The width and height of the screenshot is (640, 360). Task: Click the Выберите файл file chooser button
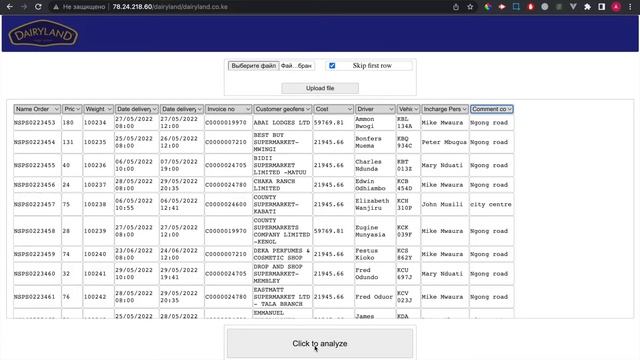[x=253, y=66]
